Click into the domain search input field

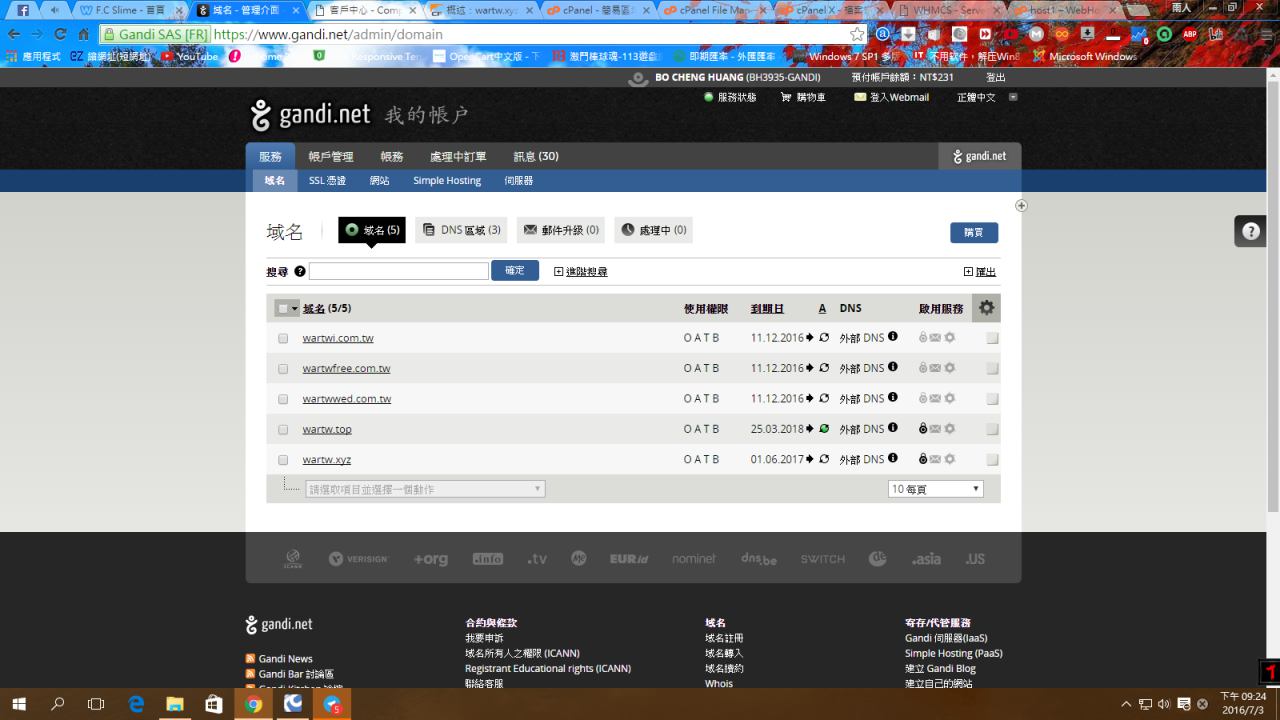[398, 271]
